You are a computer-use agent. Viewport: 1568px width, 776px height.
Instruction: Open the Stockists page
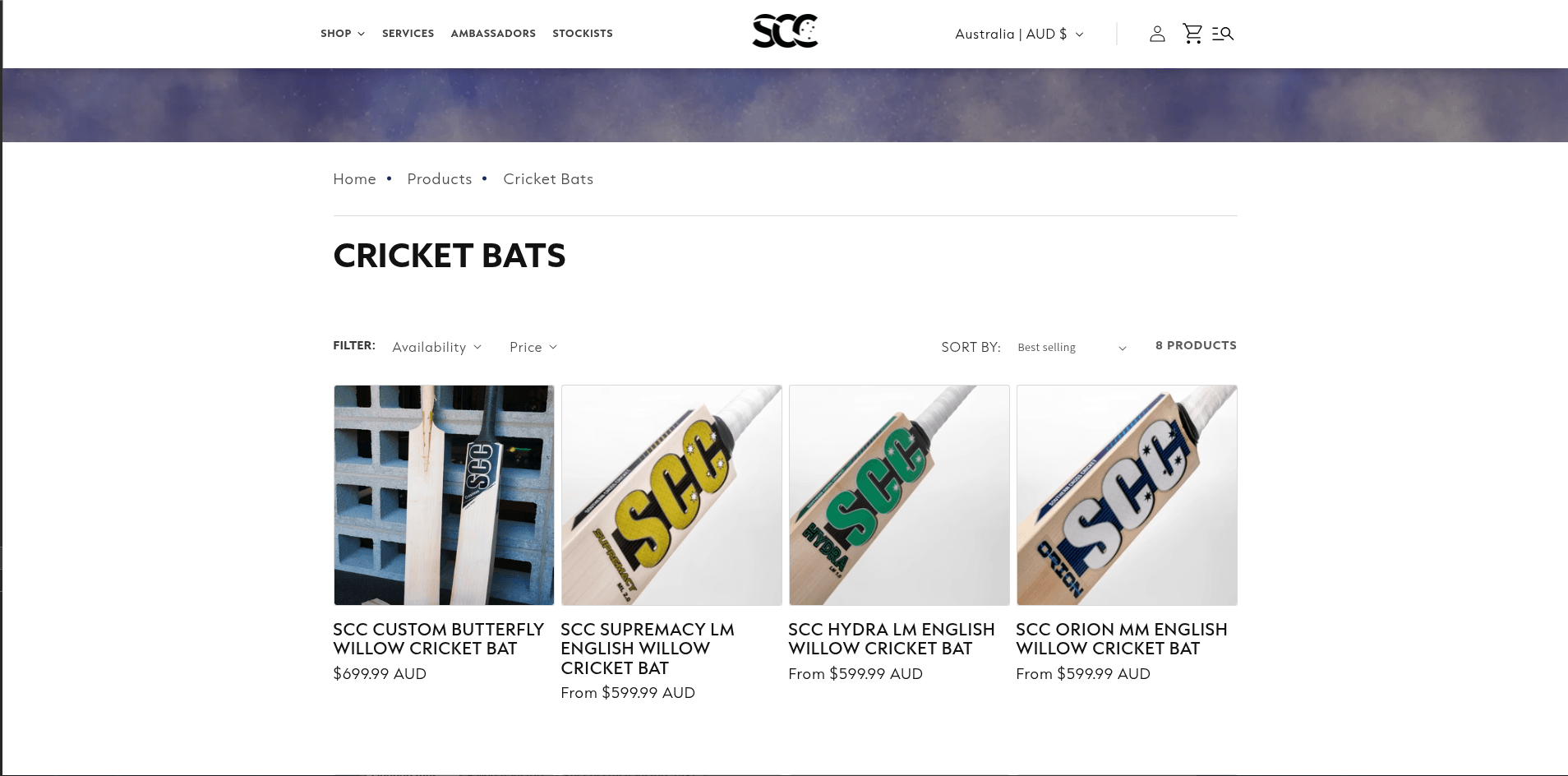click(x=583, y=34)
